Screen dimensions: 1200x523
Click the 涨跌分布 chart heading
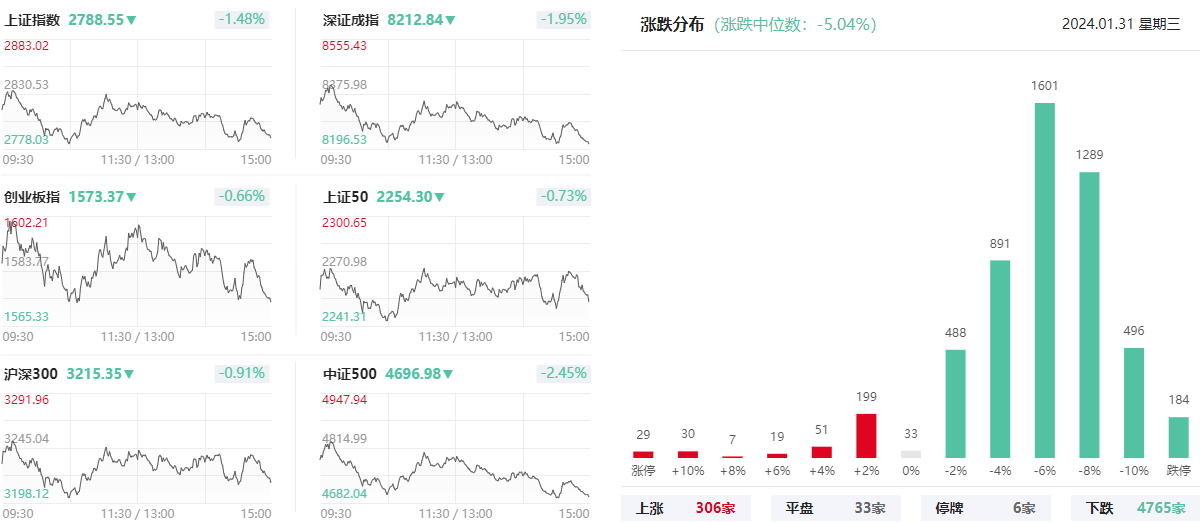click(673, 25)
